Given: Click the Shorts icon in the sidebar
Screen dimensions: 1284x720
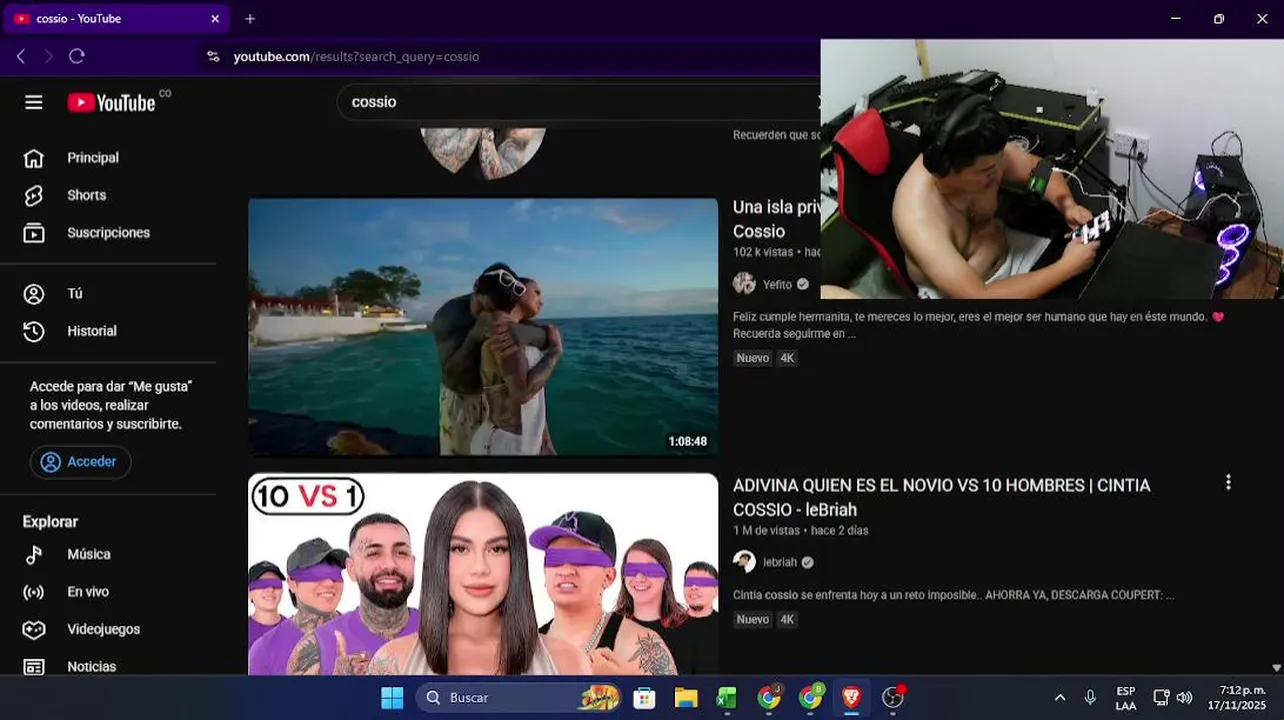Looking at the screenshot, I should tap(34, 195).
